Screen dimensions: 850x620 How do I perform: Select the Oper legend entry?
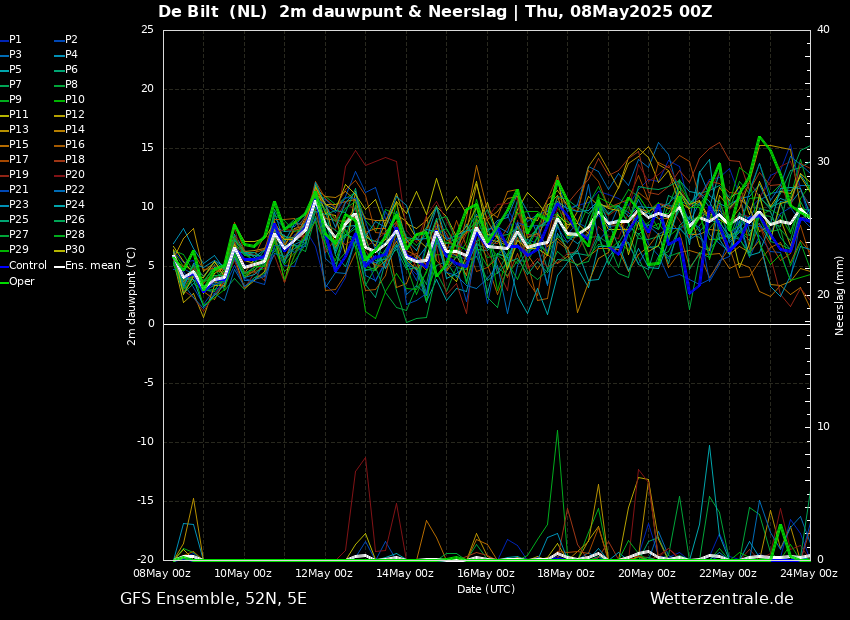point(17,281)
